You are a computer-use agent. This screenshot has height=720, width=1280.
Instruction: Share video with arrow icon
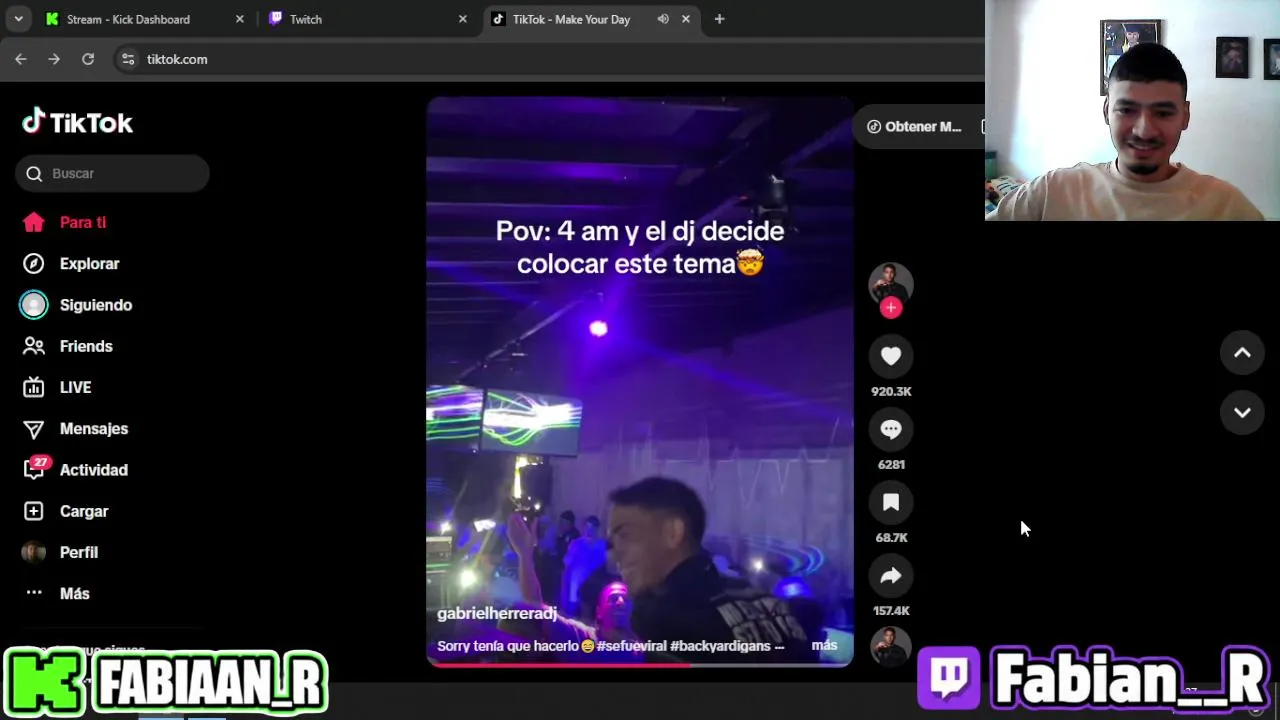(x=891, y=575)
